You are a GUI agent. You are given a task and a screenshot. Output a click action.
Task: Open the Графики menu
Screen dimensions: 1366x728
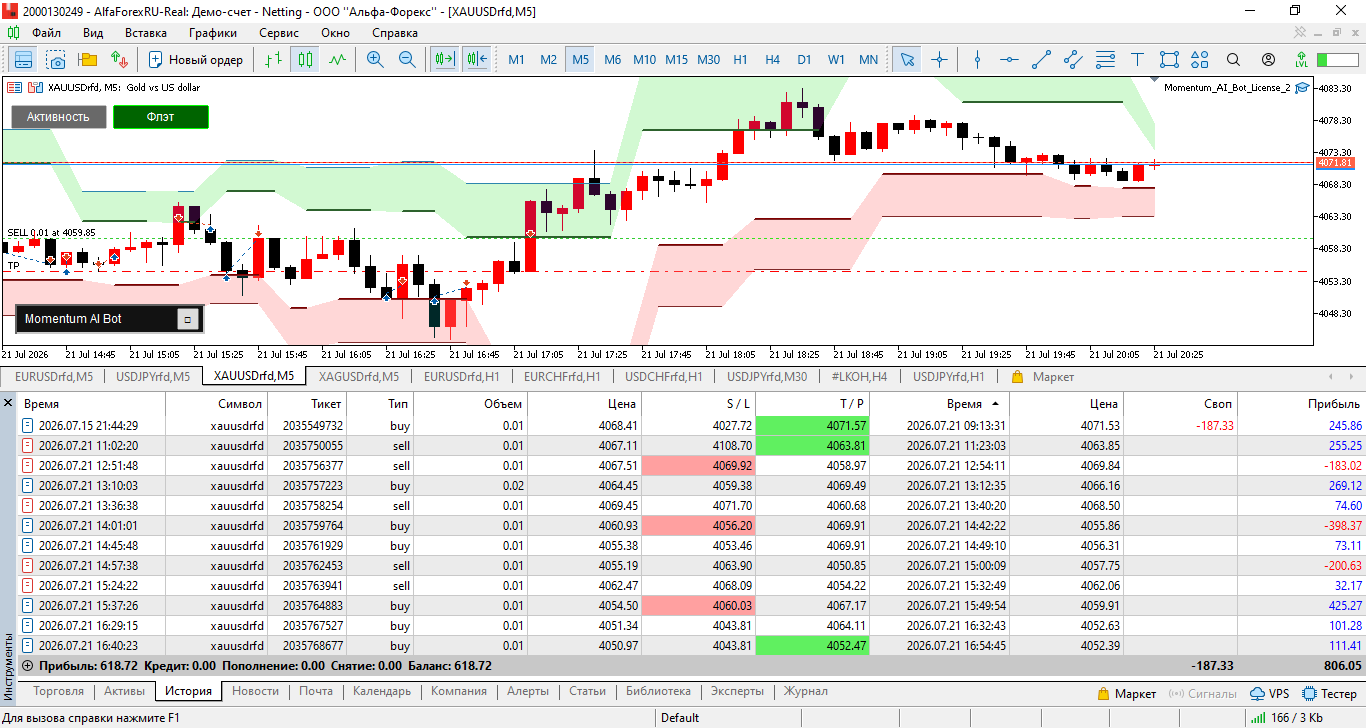(212, 33)
